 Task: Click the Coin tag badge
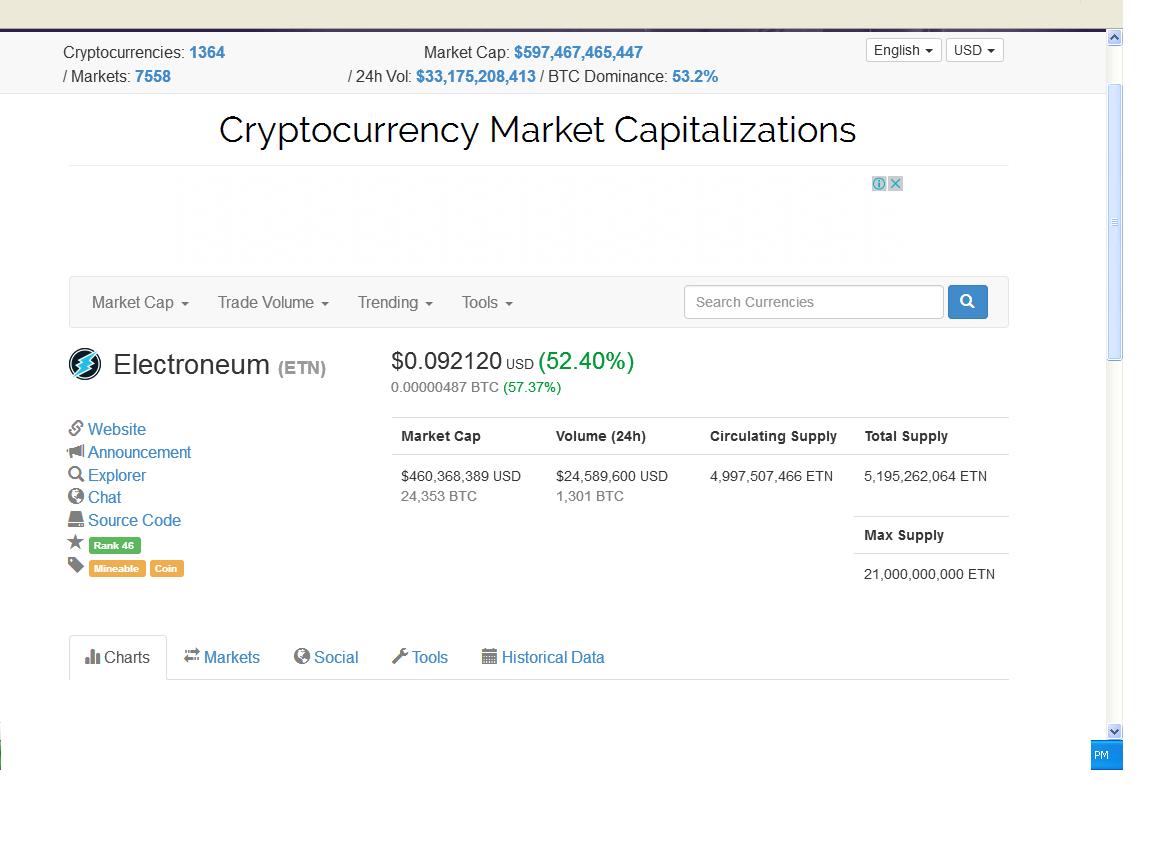point(167,569)
